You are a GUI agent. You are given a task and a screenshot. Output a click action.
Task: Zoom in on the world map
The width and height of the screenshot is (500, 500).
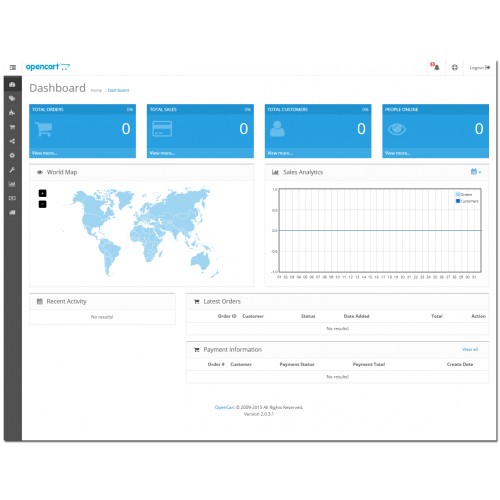pyautogui.click(x=42, y=193)
